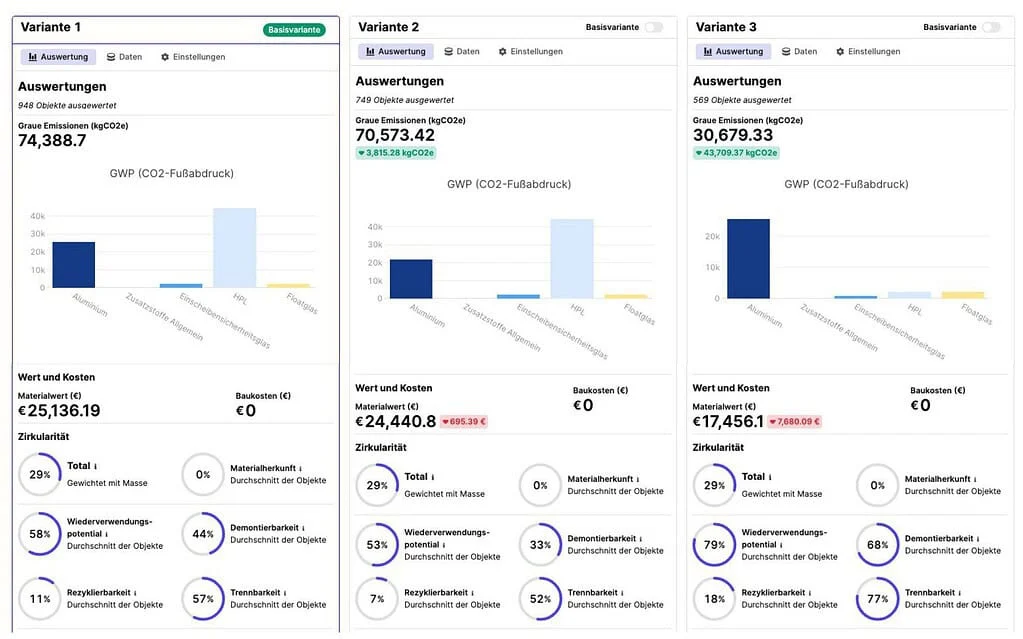Click info icon beside Demontierbarkeit in Variante 3

click(978, 539)
